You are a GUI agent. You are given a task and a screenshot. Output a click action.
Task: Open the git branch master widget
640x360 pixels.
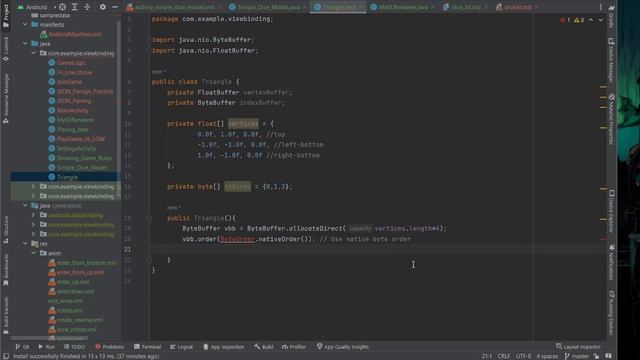tap(576, 356)
